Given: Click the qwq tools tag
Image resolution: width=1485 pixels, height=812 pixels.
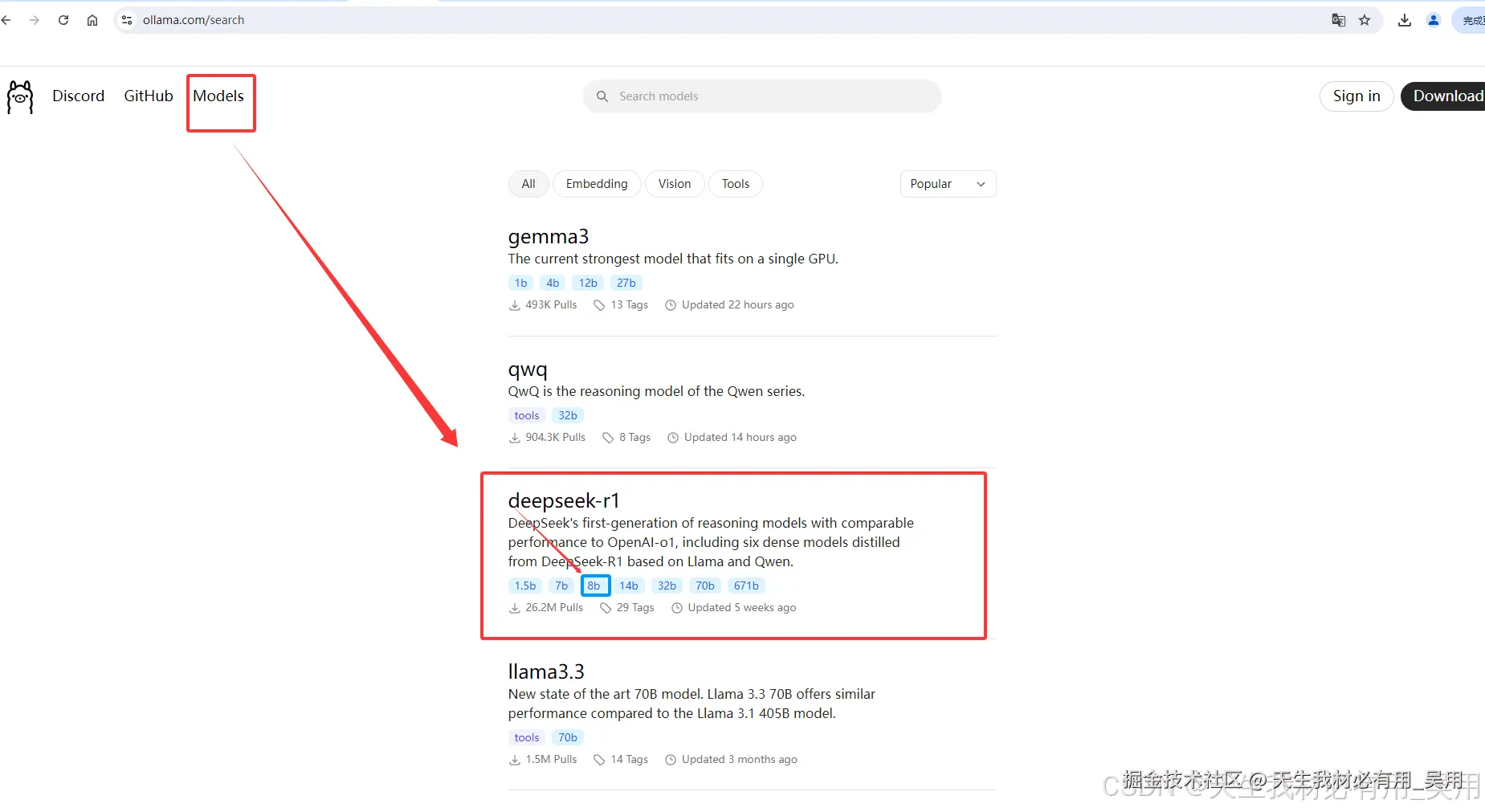Looking at the screenshot, I should (527, 415).
